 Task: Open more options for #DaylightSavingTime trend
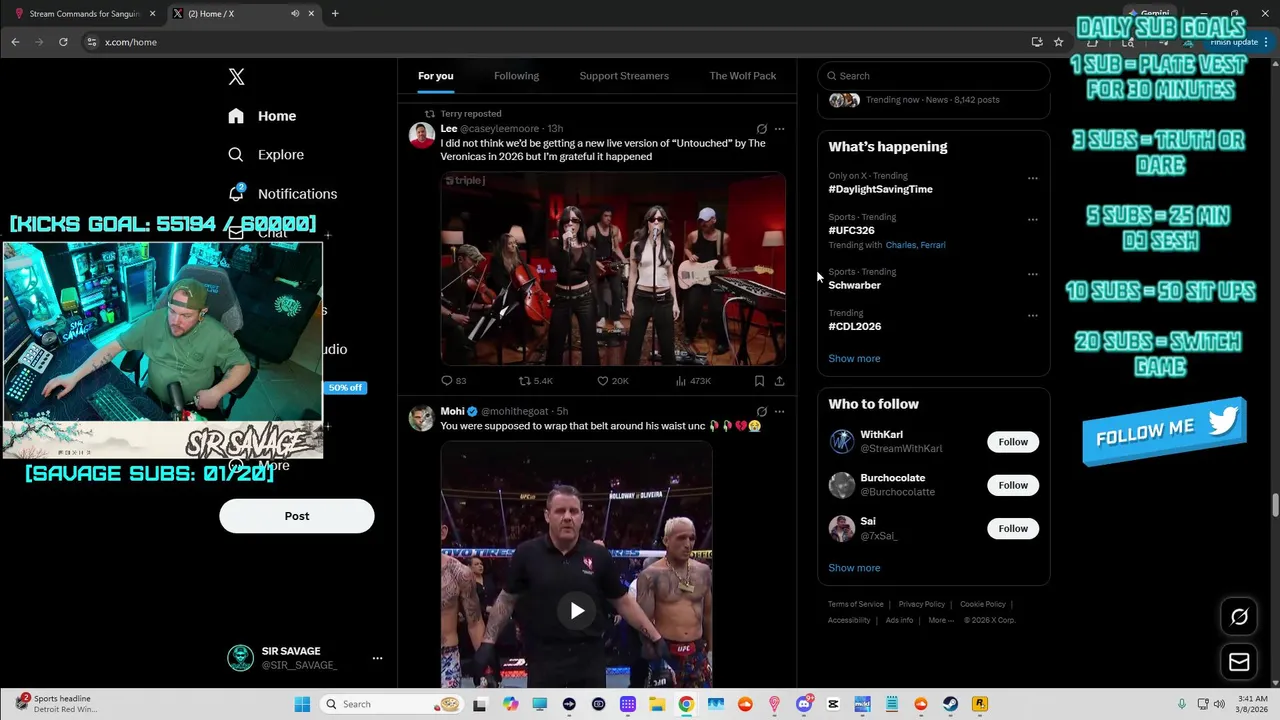pos(1033,179)
